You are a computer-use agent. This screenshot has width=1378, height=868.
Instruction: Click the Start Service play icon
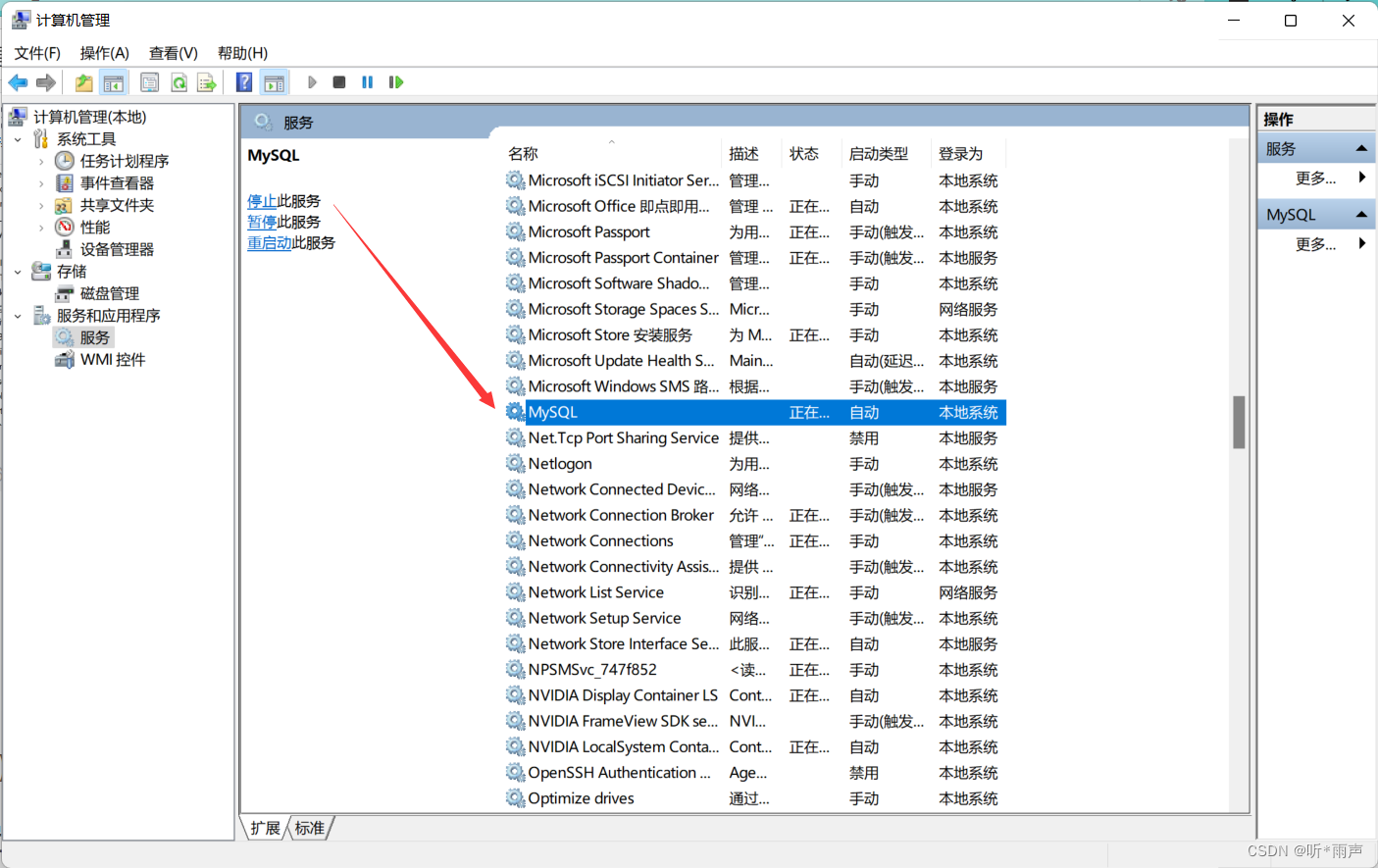pyautogui.click(x=312, y=82)
